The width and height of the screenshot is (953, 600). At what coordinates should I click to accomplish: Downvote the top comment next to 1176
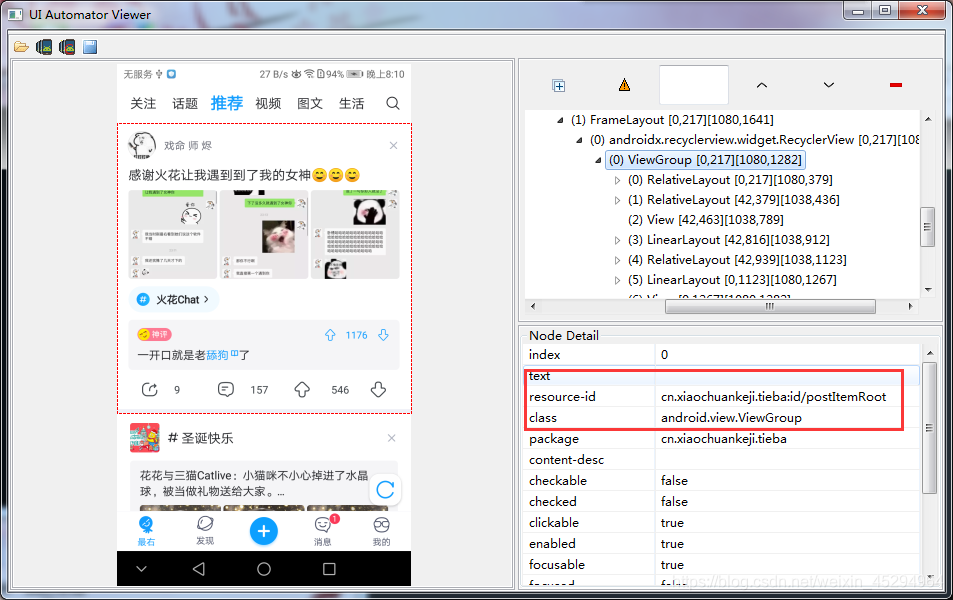pyautogui.click(x=384, y=335)
